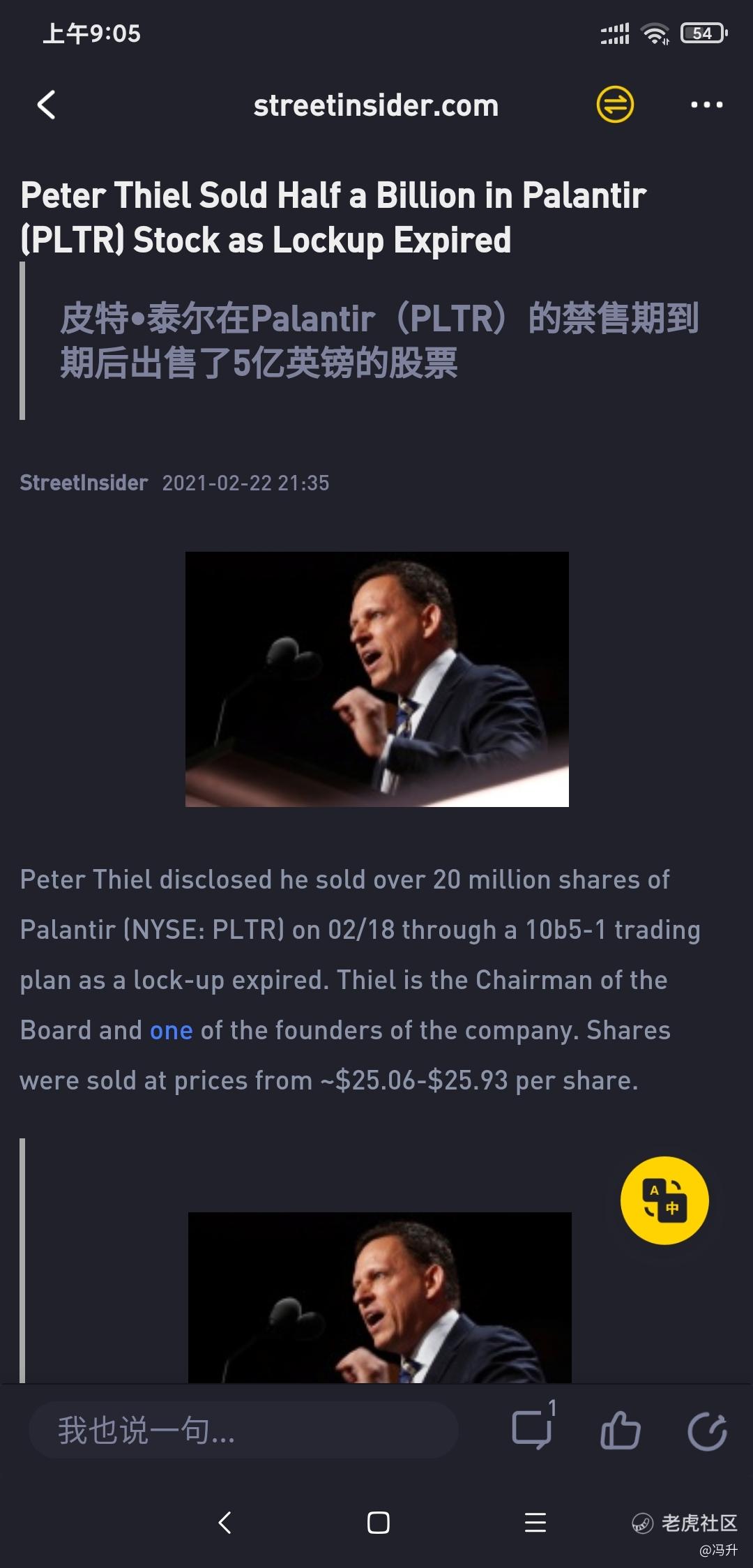Tap the first article photo at the podium
This screenshot has height=1568, width=753.
click(376, 679)
